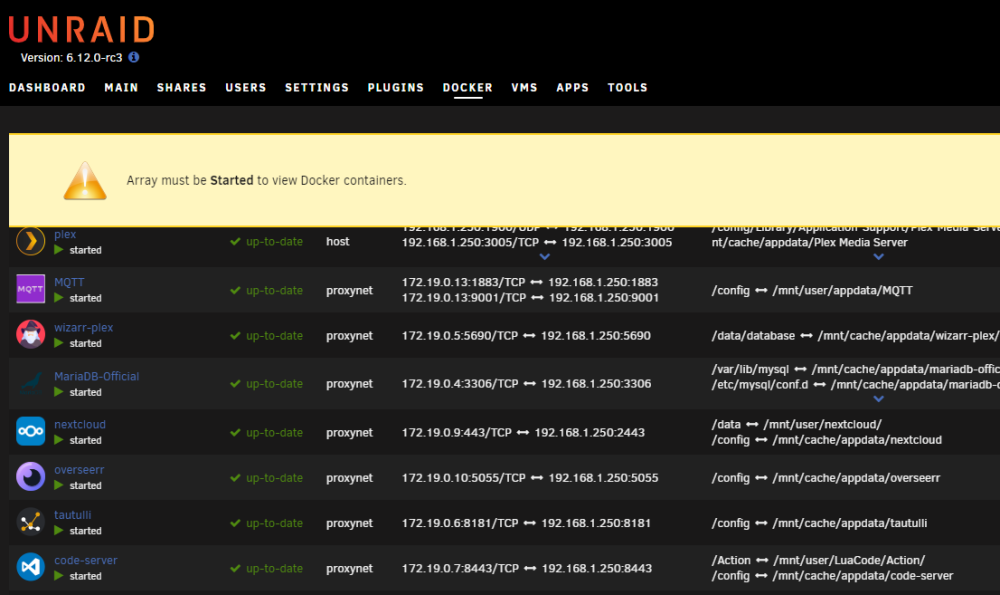
Task: Click up-to-date status for tautulli
Action: click(274, 523)
